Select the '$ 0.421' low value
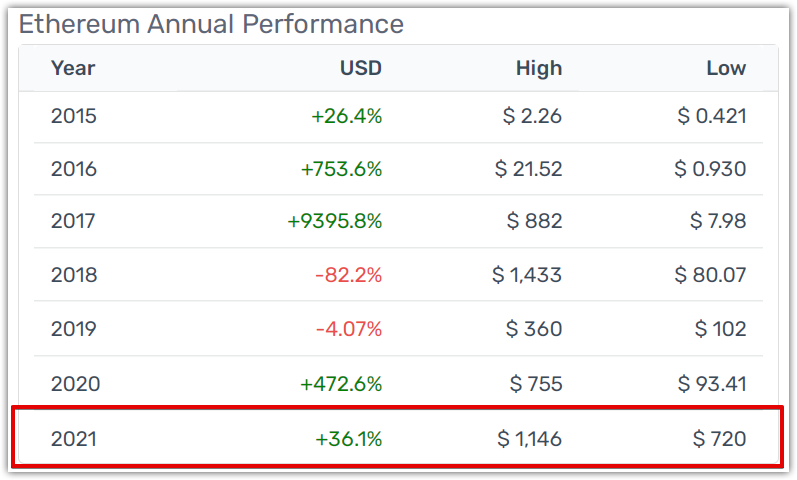The image size is (797, 480). pyautogui.click(x=711, y=116)
